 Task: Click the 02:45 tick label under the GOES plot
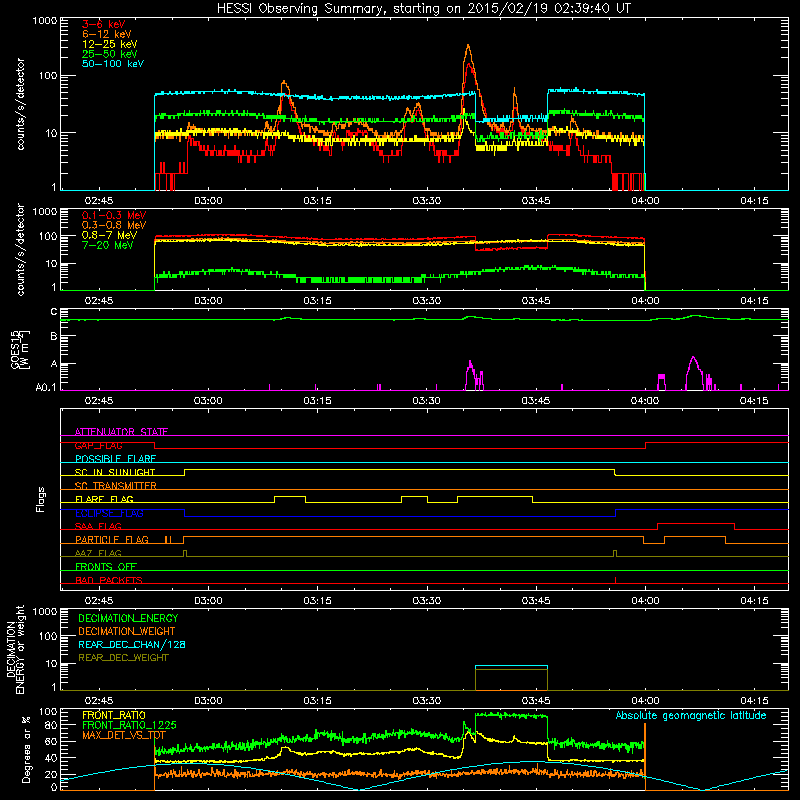(98, 401)
